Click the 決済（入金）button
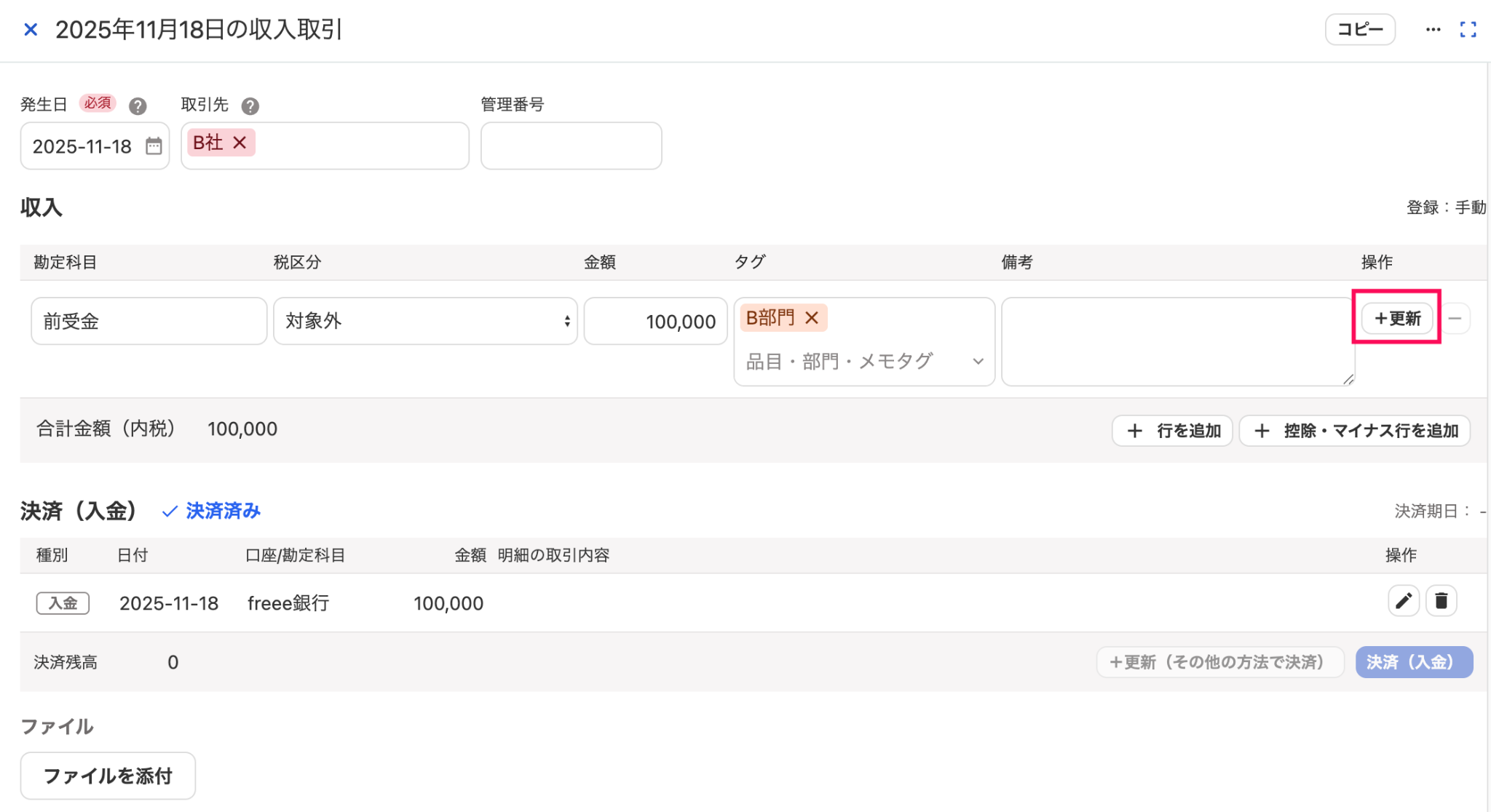 1414,662
